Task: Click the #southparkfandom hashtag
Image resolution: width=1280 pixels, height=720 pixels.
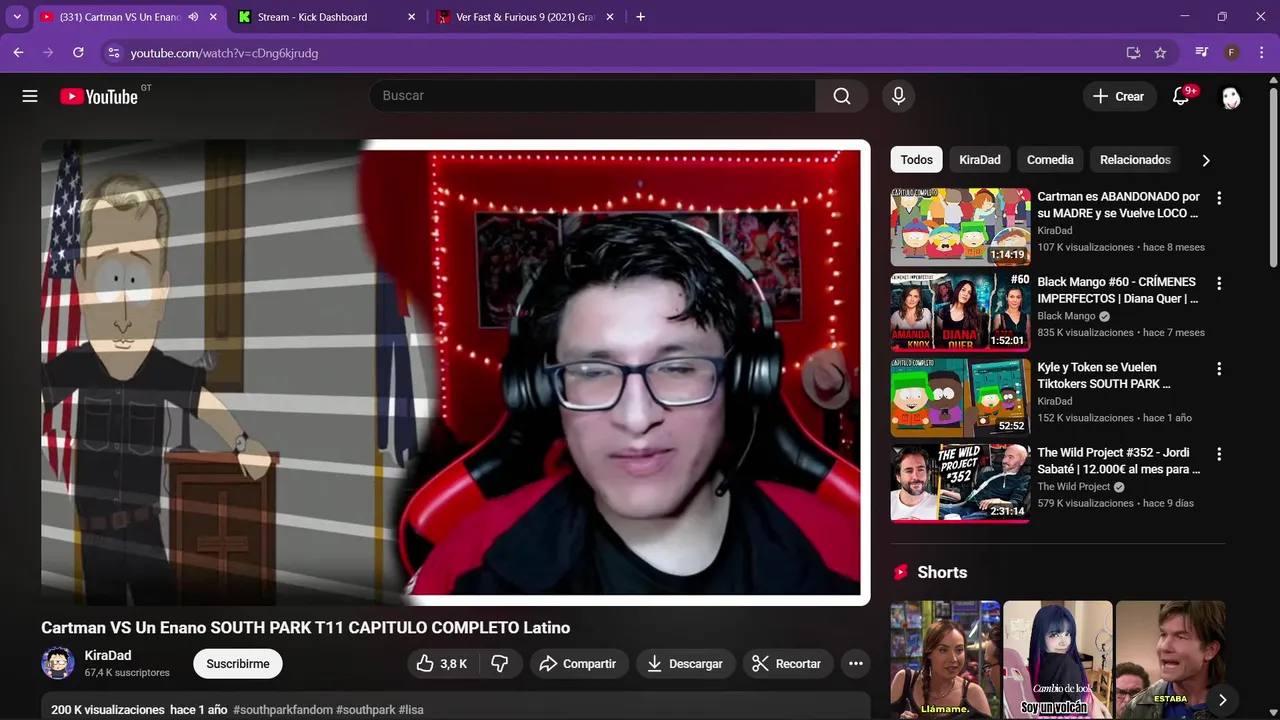Action: click(x=283, y=710)
